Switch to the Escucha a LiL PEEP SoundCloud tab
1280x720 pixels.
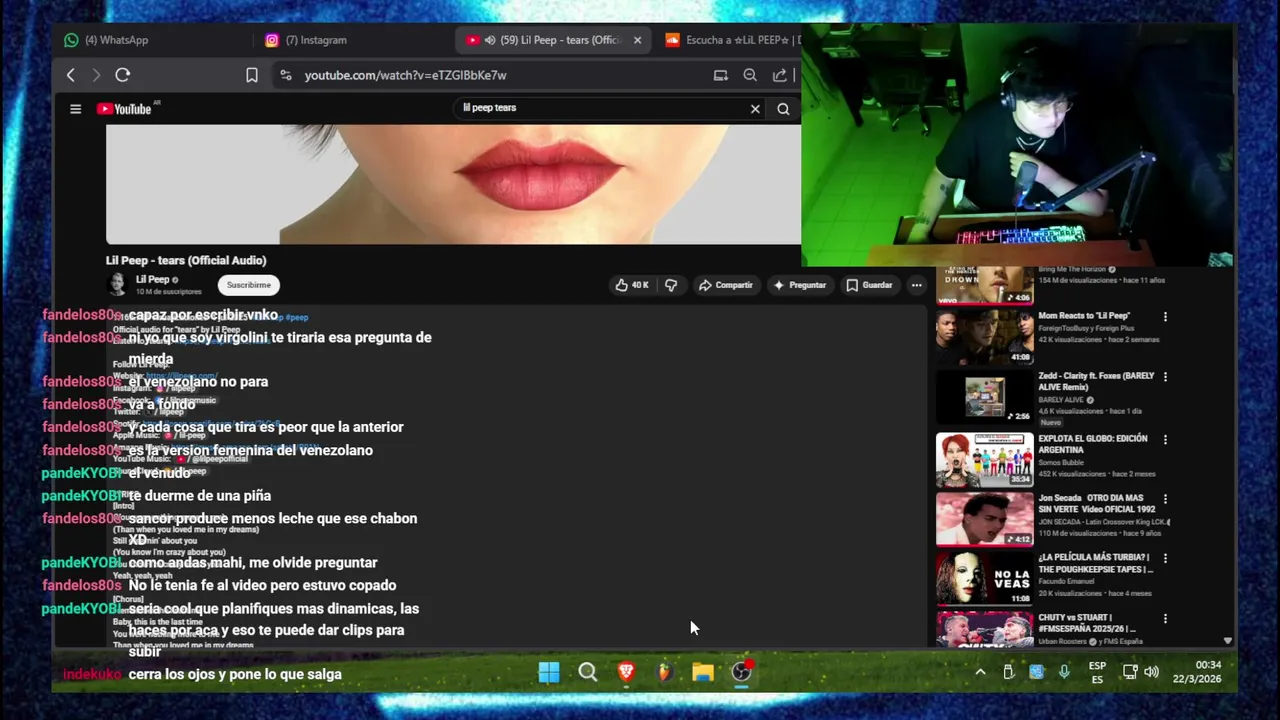[x=732, y=40]
